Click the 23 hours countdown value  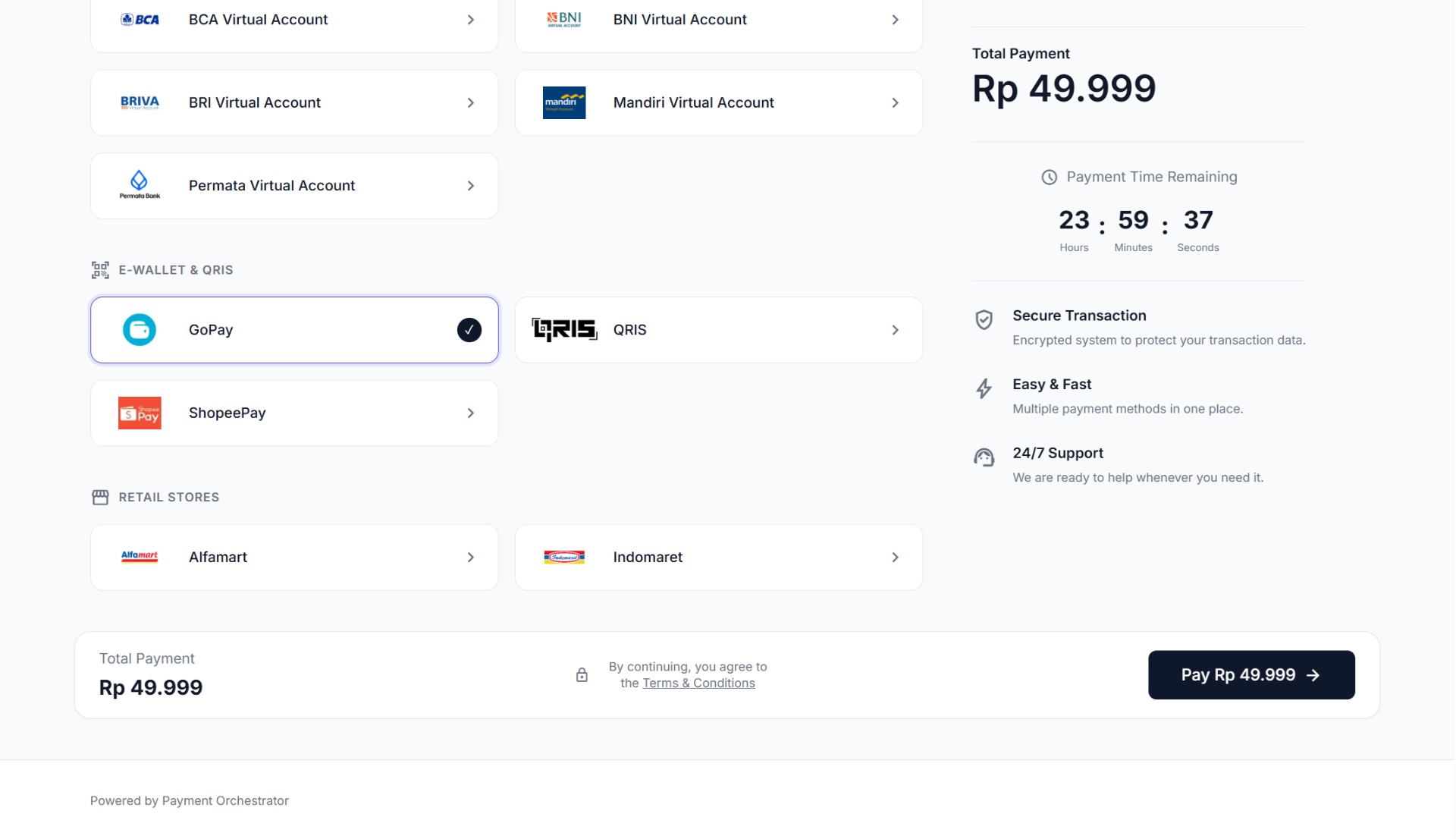coord(1074,220)
